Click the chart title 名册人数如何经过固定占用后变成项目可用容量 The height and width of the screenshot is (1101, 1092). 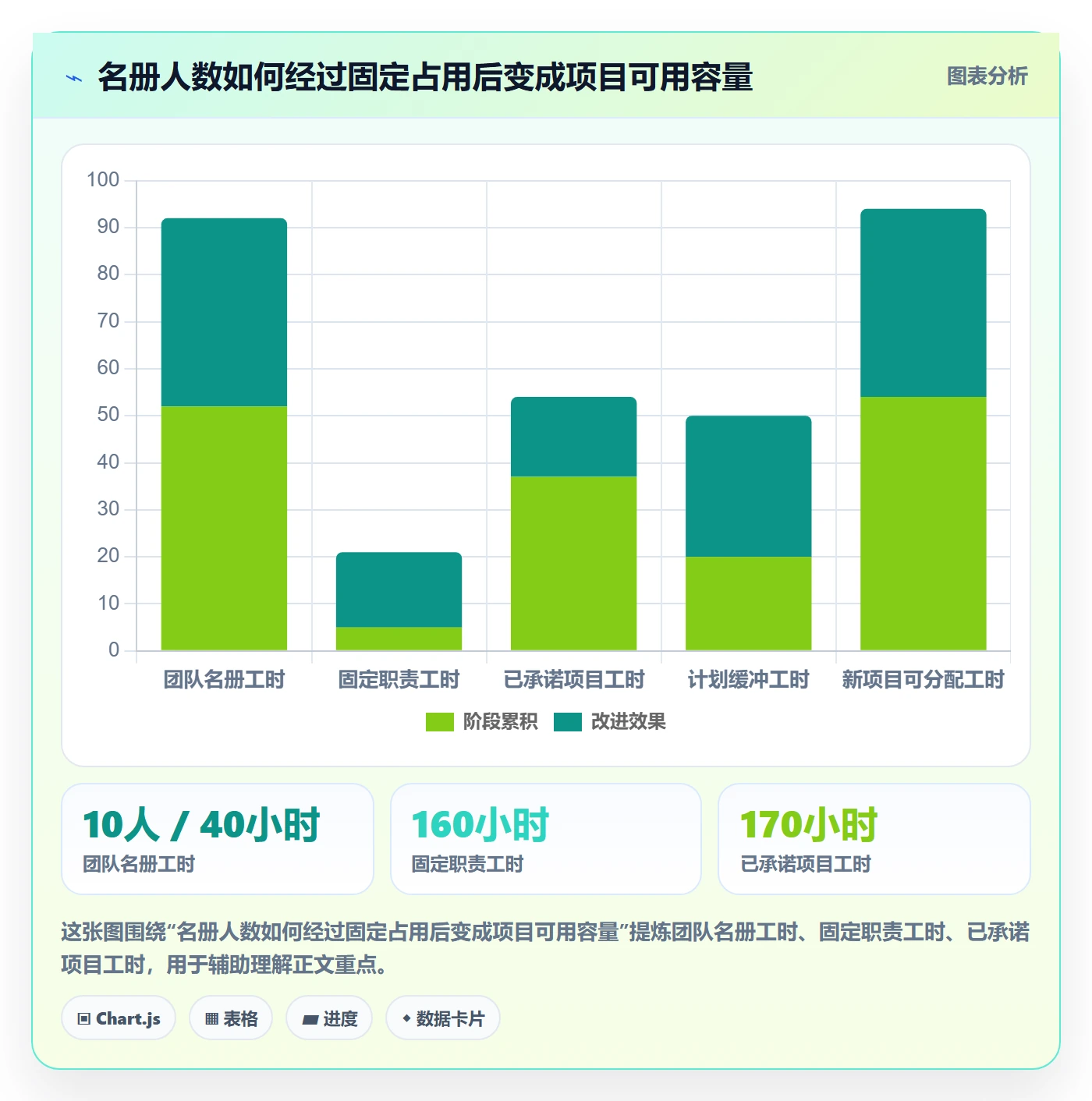tap(425, 77)
